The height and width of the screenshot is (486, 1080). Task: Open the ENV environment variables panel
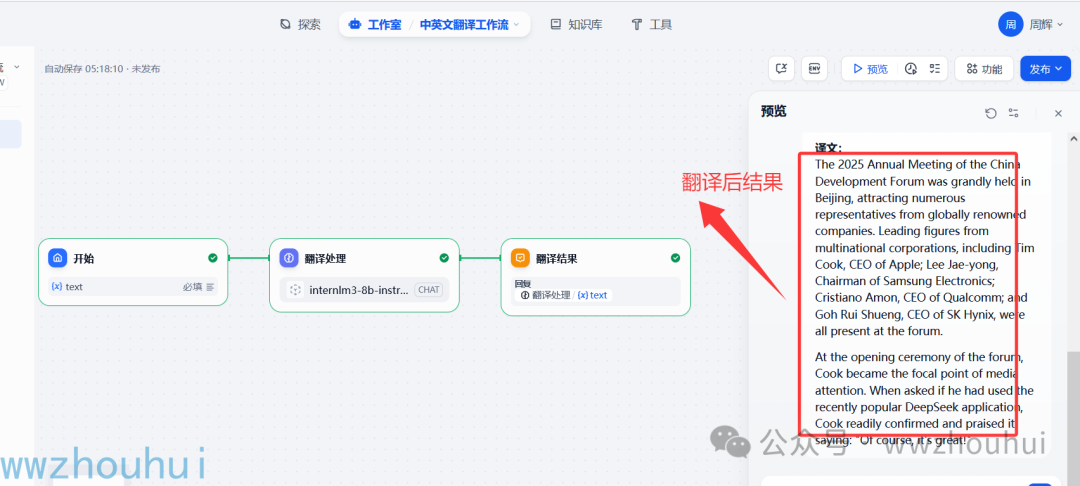coord(815,69)
